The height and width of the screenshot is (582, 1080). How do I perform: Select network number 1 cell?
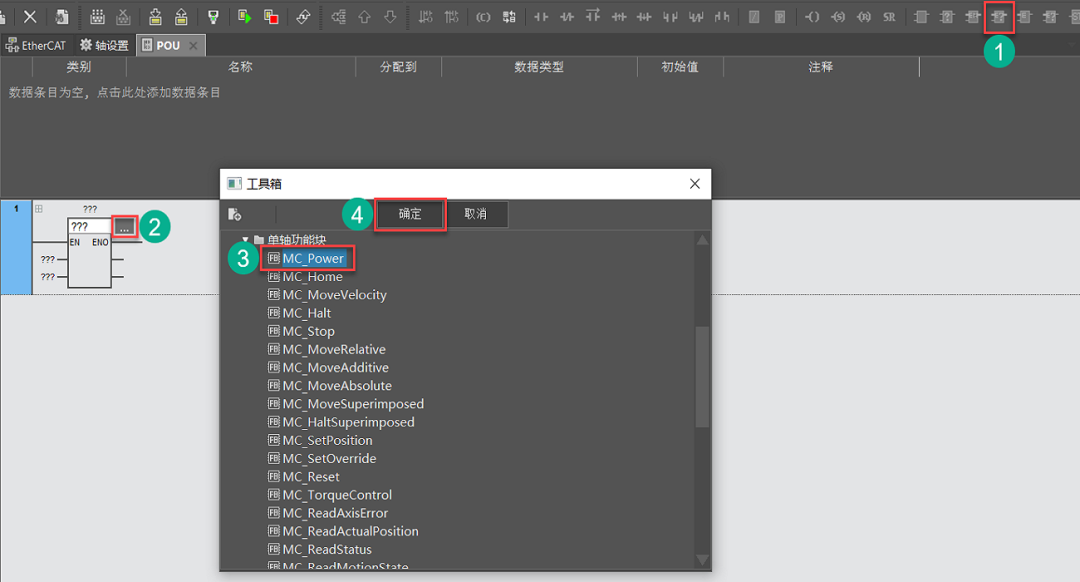pyautogui.click(x=16, y=247)
